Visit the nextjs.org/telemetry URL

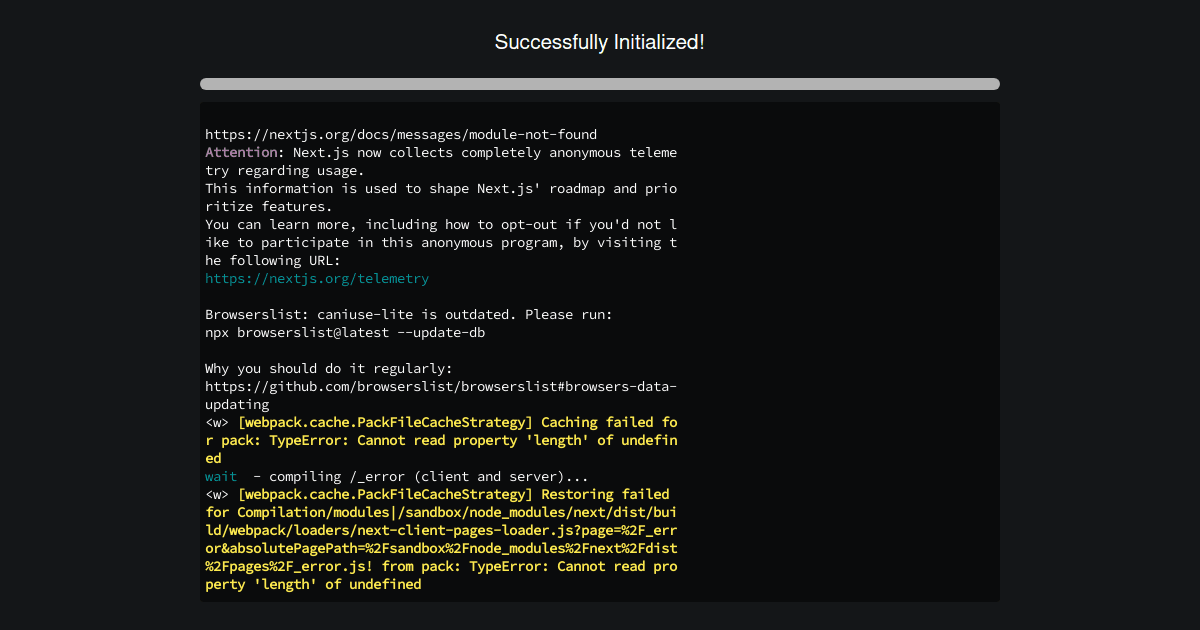(316, 278)
